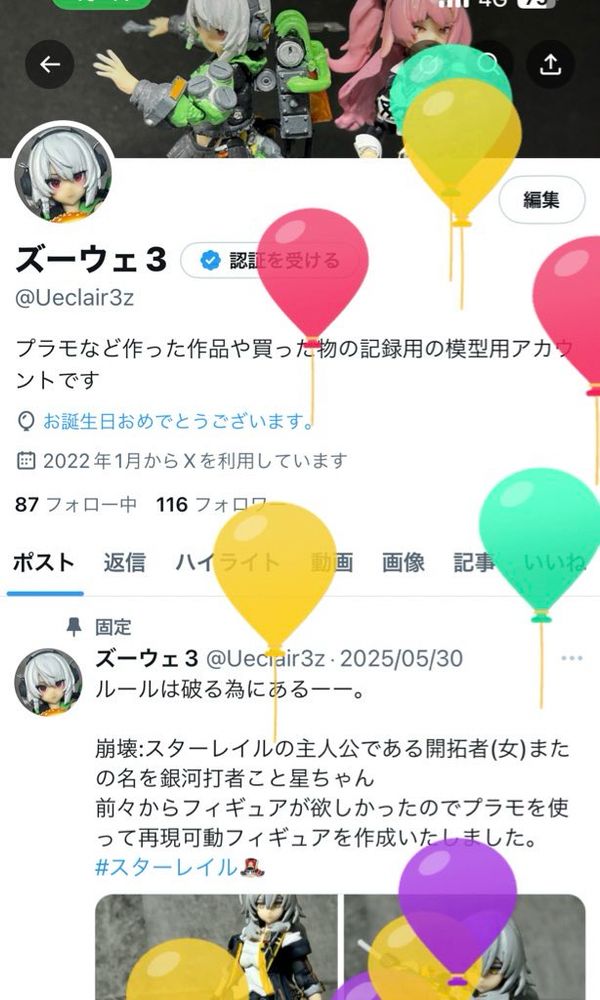
Task: Tap the pinned post author avatar
Action: 48,682
